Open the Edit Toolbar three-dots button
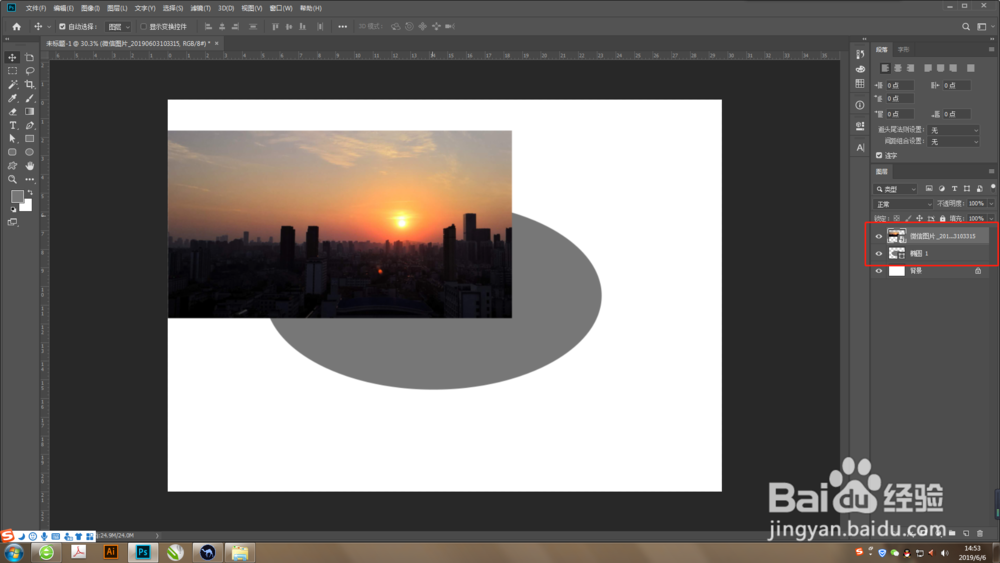Viewport: 1000px width, 563px height. point(29,179)
